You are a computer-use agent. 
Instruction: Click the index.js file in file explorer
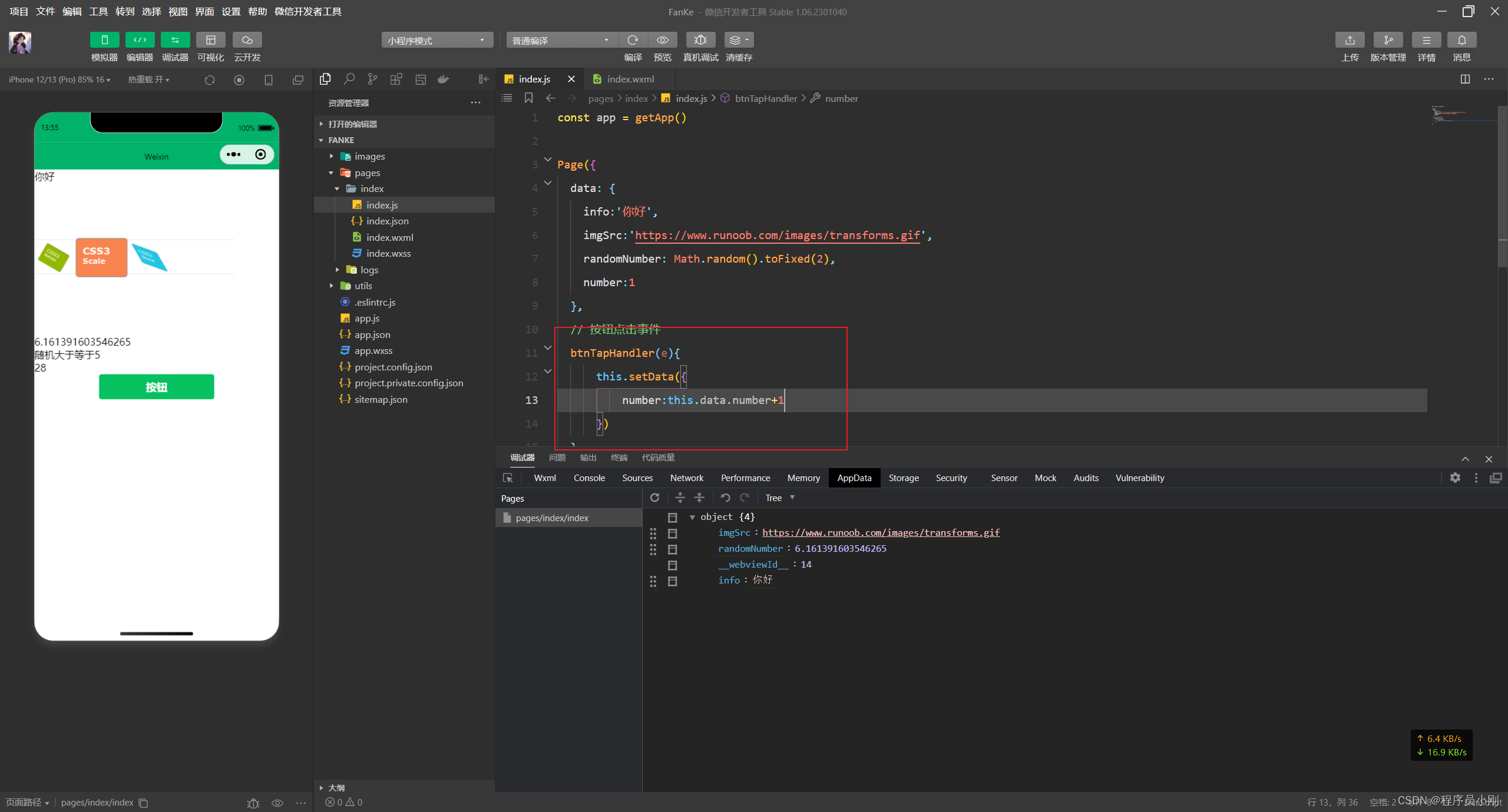tap(382, 205)
